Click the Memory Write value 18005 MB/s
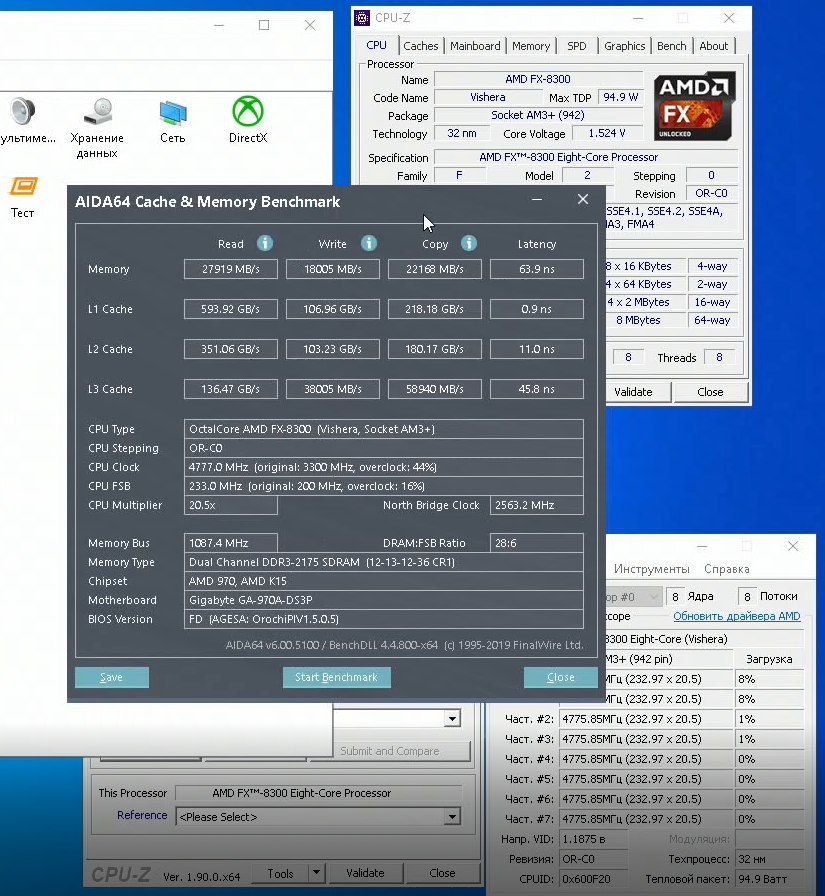This screenshot has height=896, width=825. 333,269
